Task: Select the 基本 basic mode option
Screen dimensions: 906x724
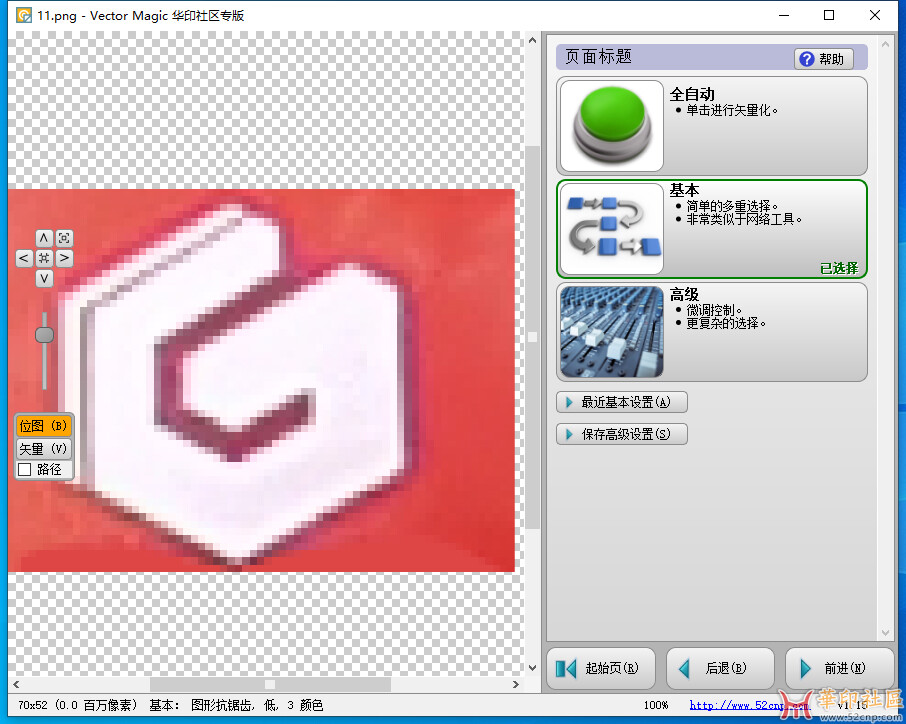Action: coord(711,229)
